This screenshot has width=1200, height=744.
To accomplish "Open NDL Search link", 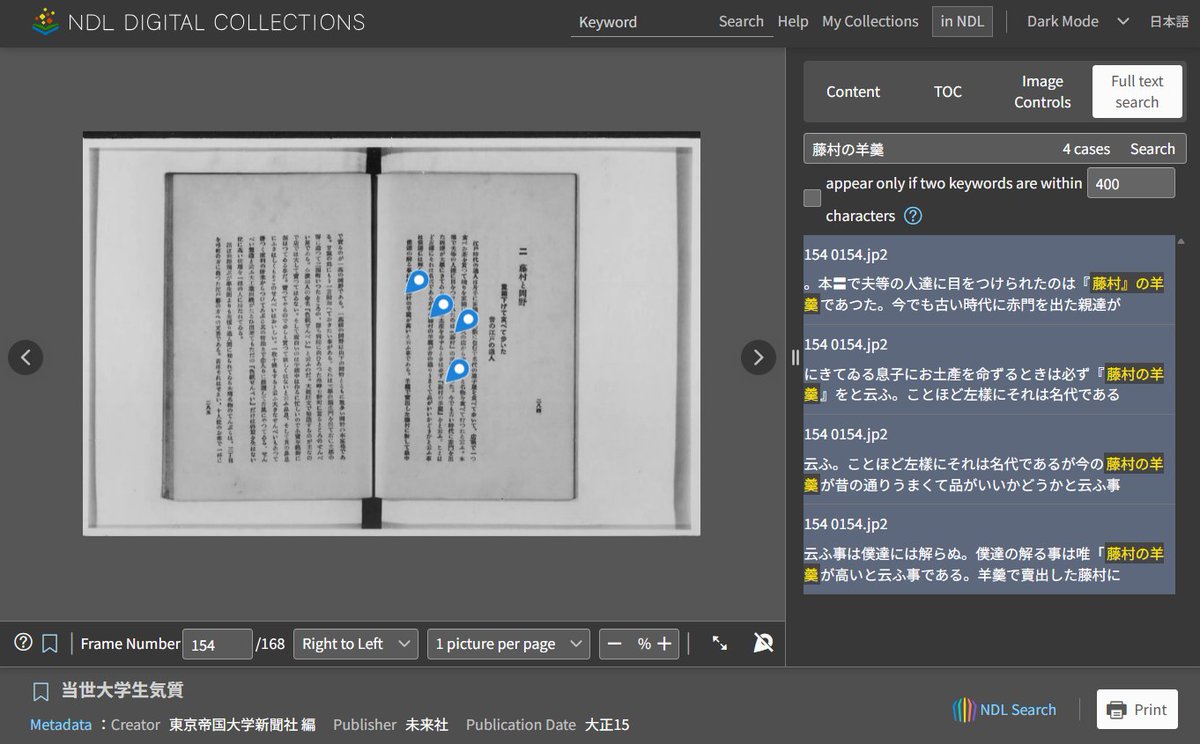I will pyautogui.click(x=1004, y=709).
